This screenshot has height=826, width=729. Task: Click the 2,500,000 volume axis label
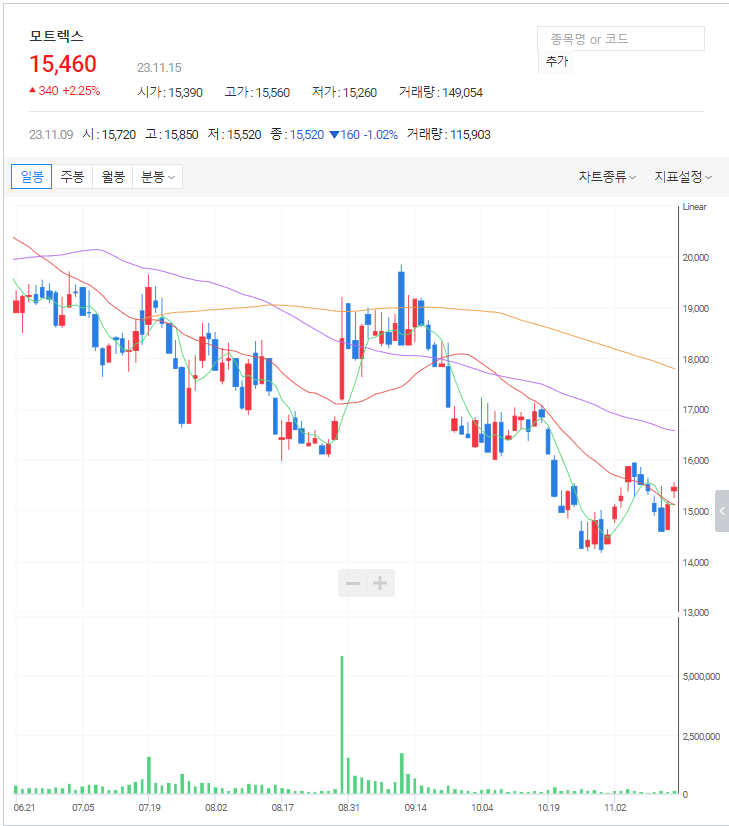click(701, 736)
